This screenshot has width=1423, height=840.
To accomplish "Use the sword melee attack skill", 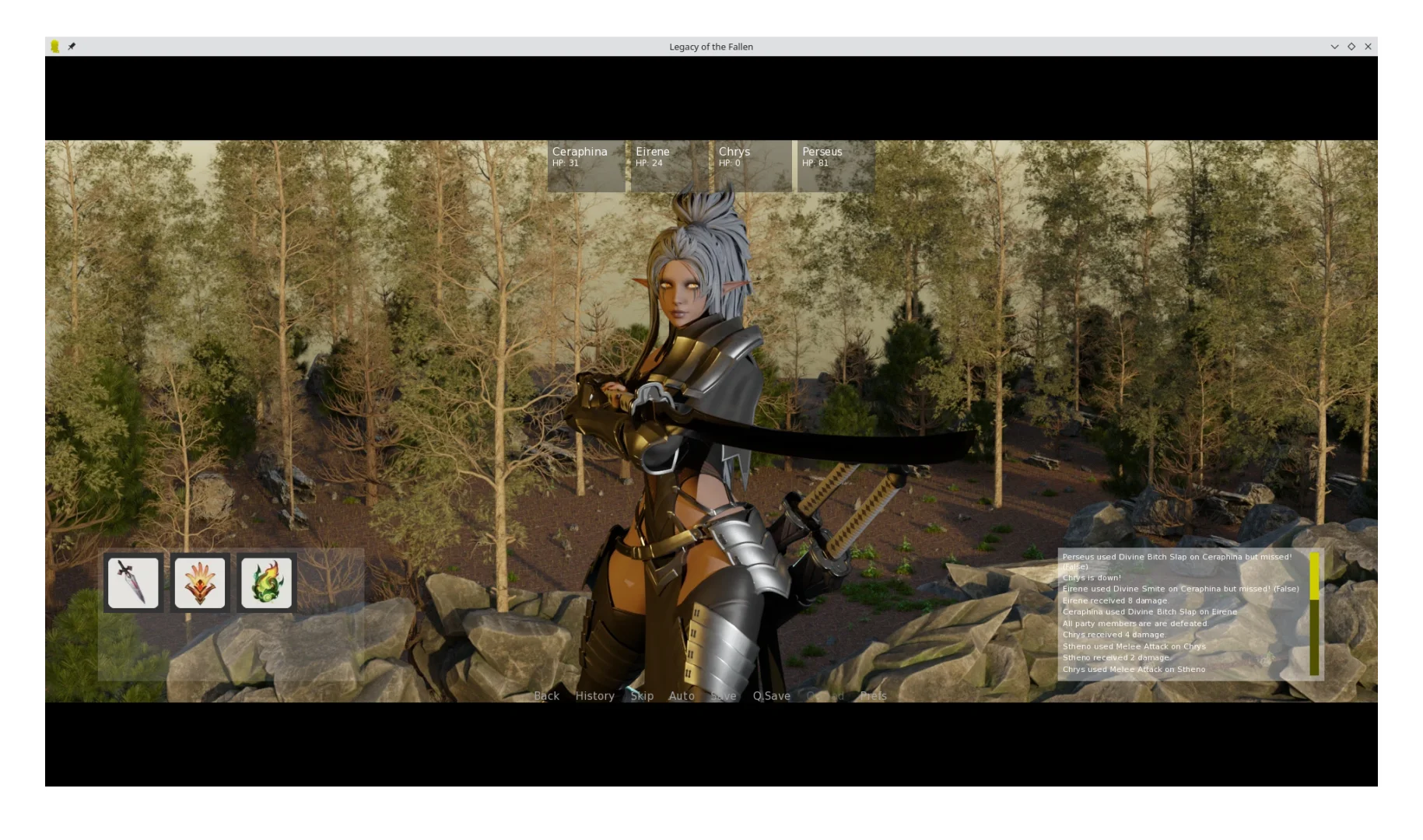I will (x=133, y=583).
